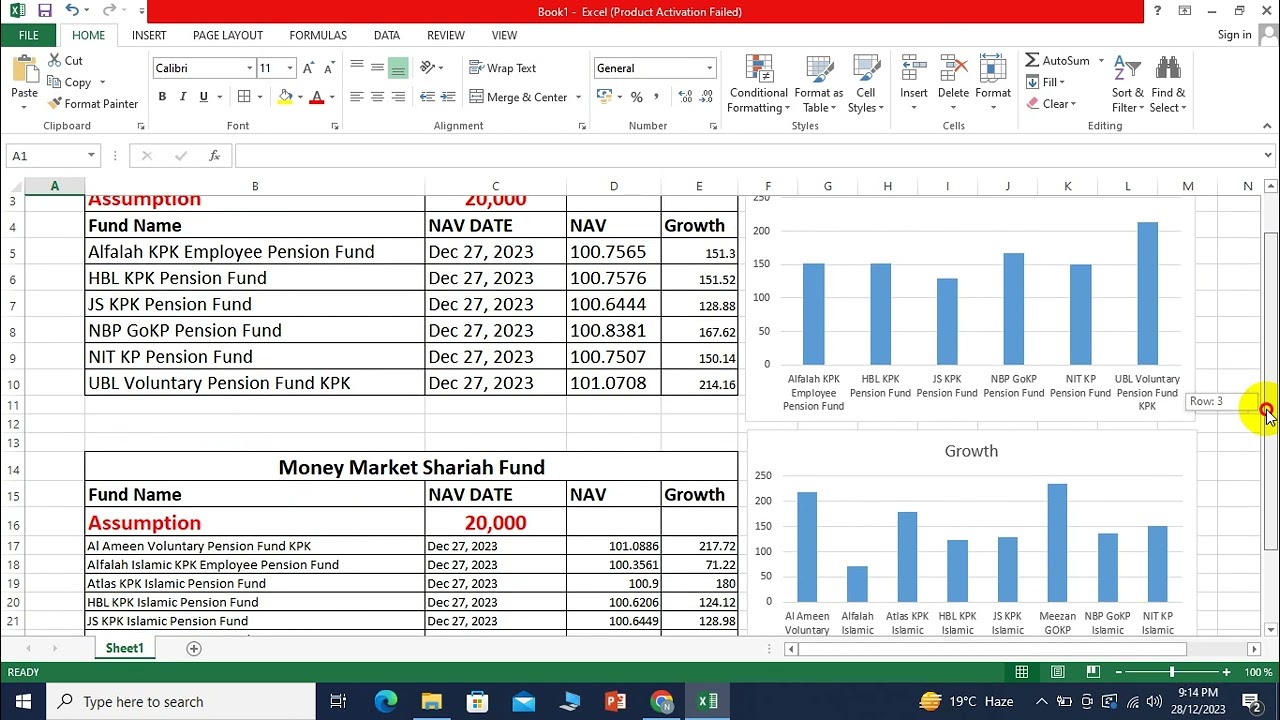Toggle Center horizontal alignment
This screenshot has height=720, width=1280.
coord(377,97)
